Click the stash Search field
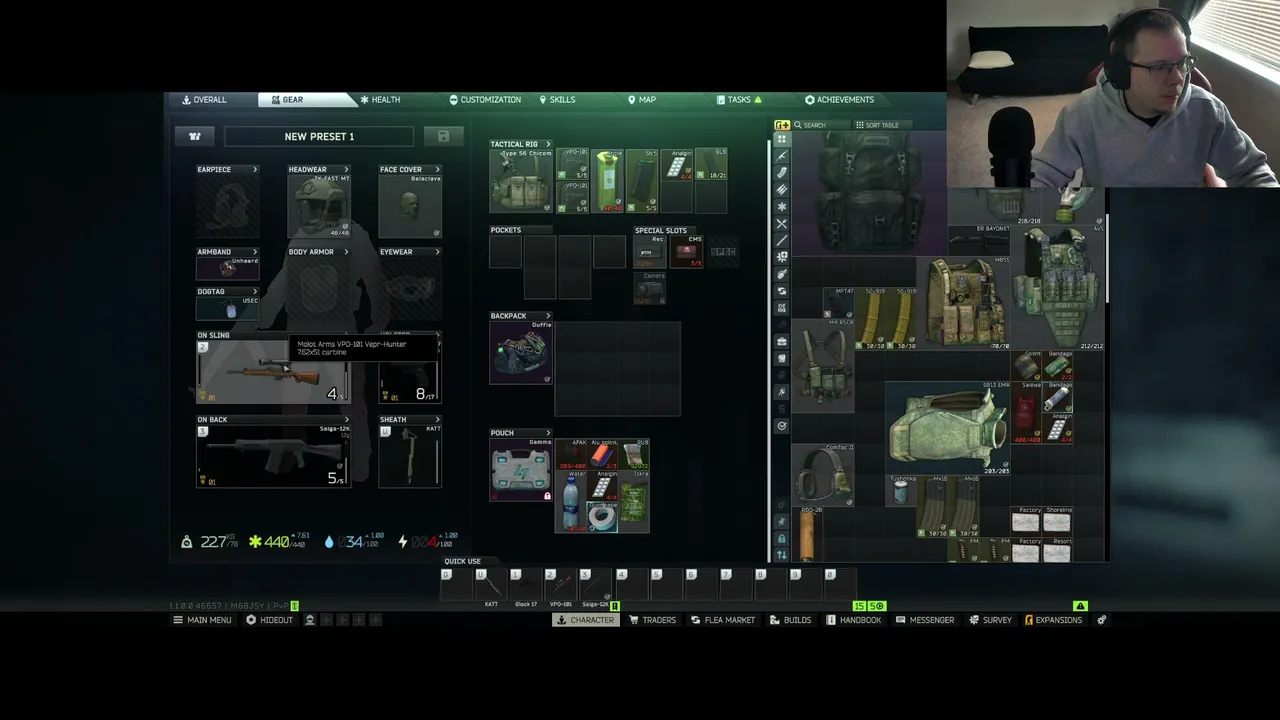This screenshot has height=720, width=1280. tap(819, 125)
